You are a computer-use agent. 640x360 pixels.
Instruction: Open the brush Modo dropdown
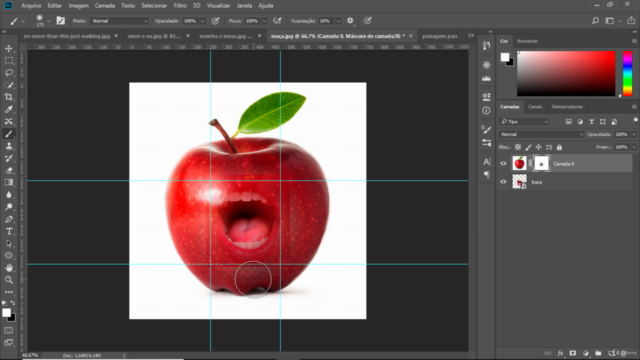click(120, 21)
